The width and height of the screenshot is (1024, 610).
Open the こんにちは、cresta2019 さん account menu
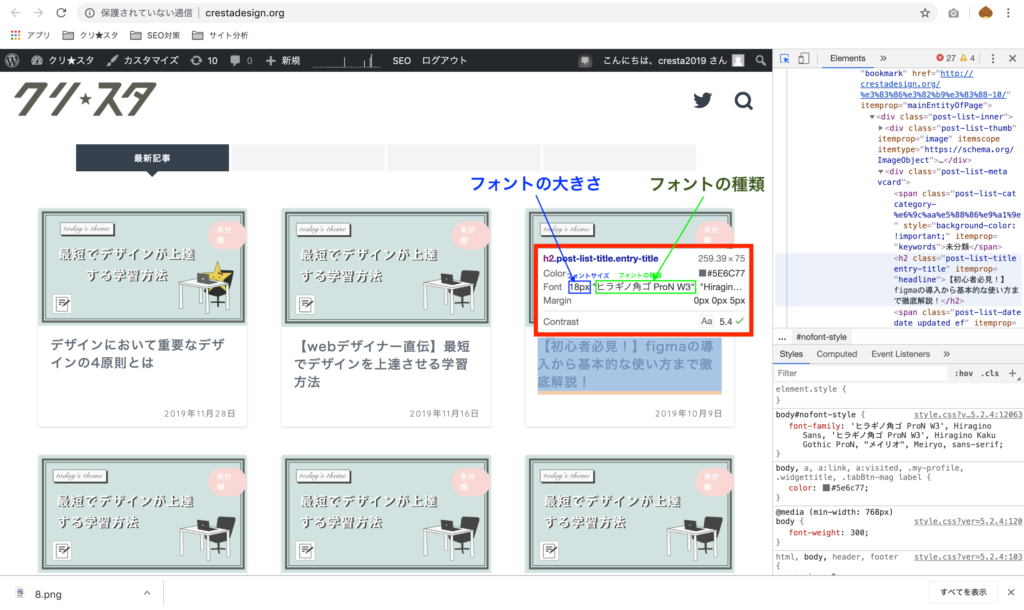click(673, 61)
